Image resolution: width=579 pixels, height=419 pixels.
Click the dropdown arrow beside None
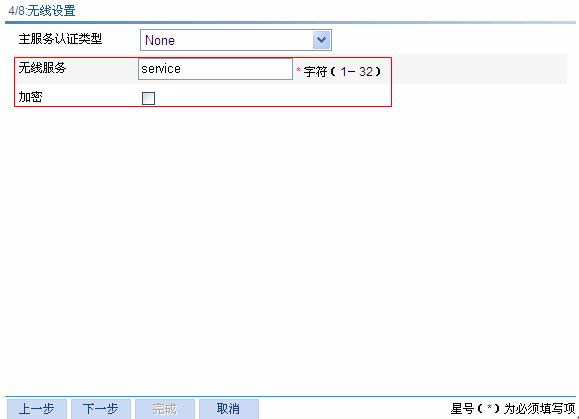tap(321, 40)
